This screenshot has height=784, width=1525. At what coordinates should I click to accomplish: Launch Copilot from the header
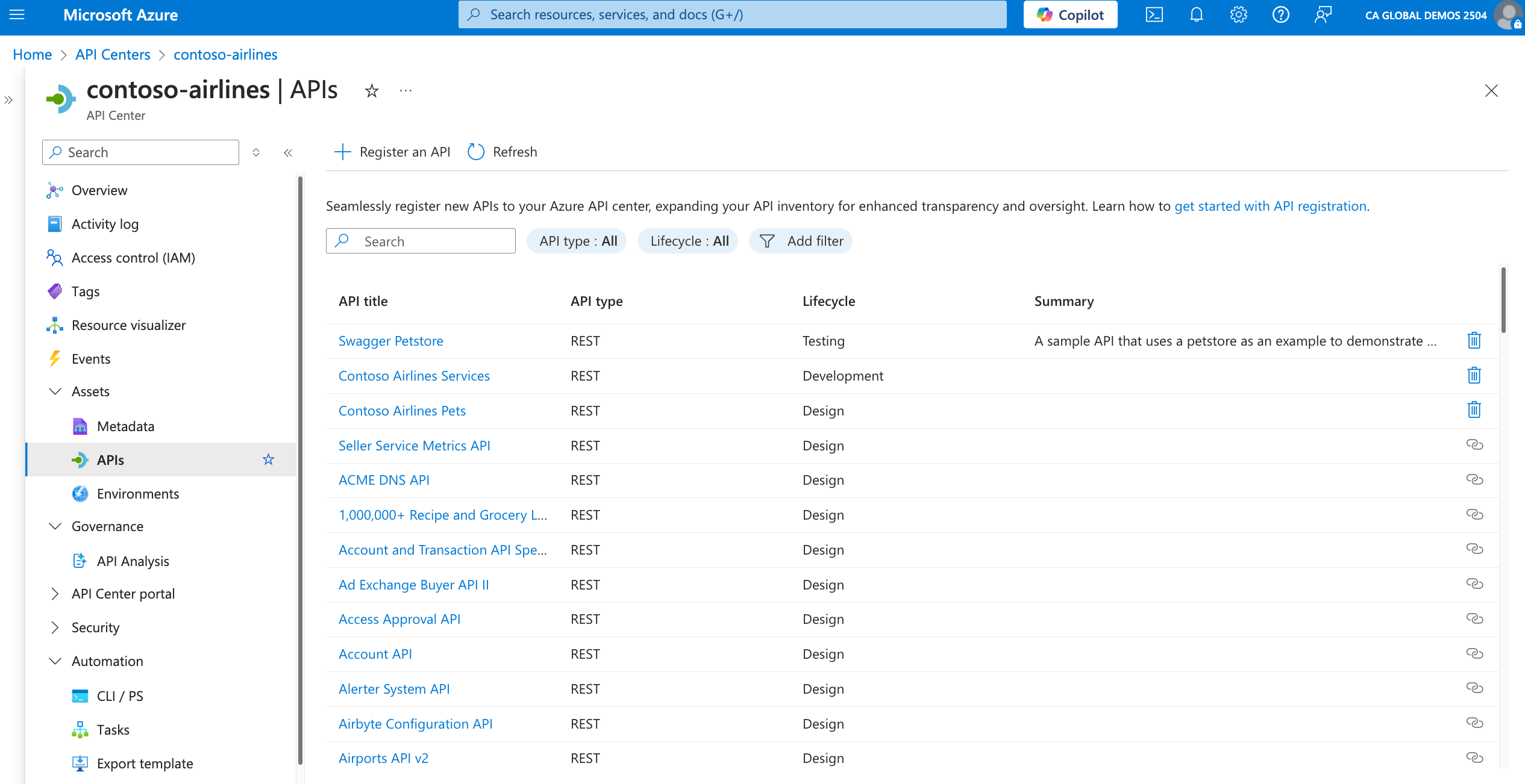click(1070, 14)
